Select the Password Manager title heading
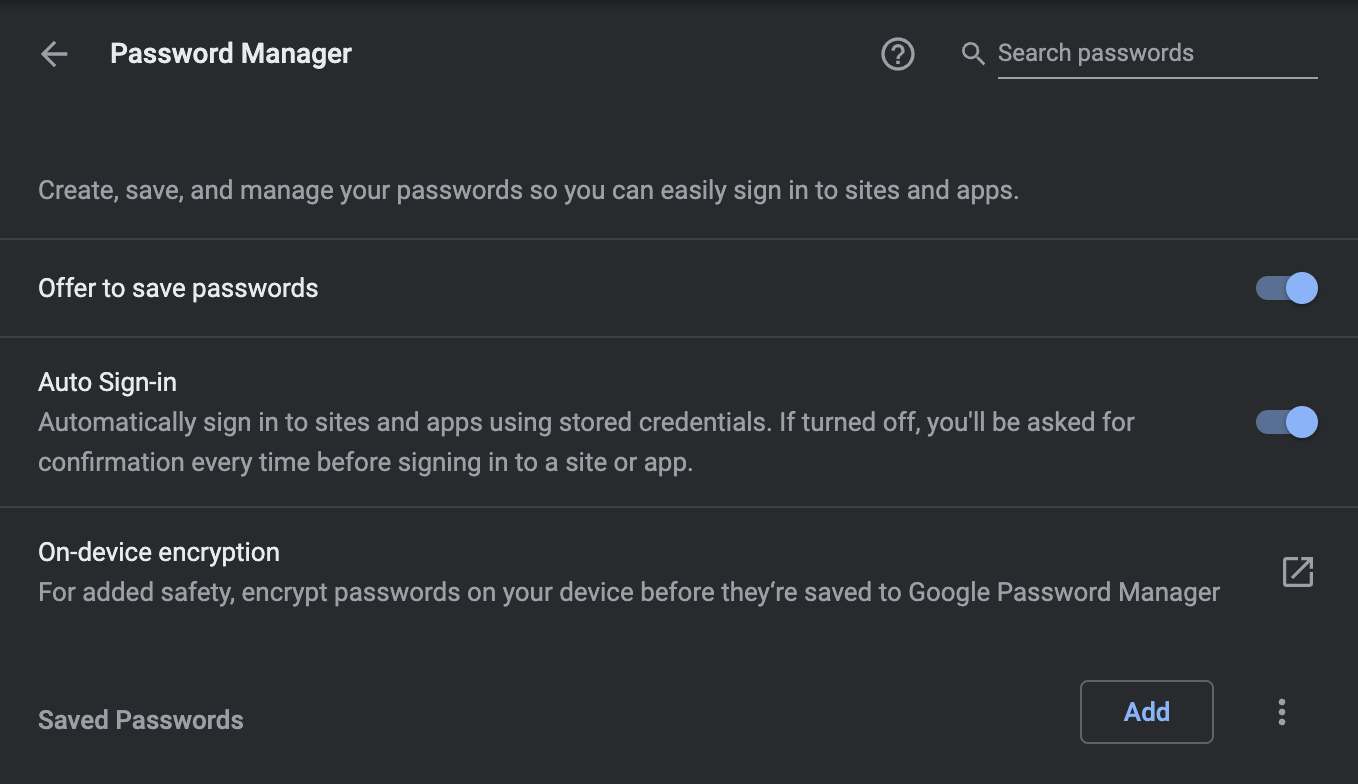 coord(231,53)
